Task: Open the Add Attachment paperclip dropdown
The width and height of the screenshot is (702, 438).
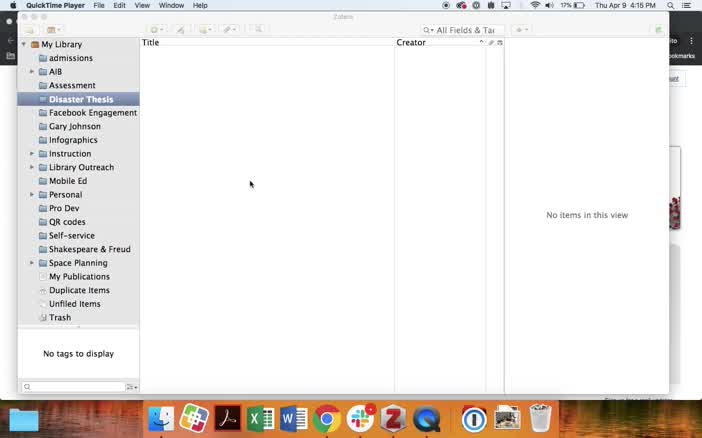Action: [230, 30]
